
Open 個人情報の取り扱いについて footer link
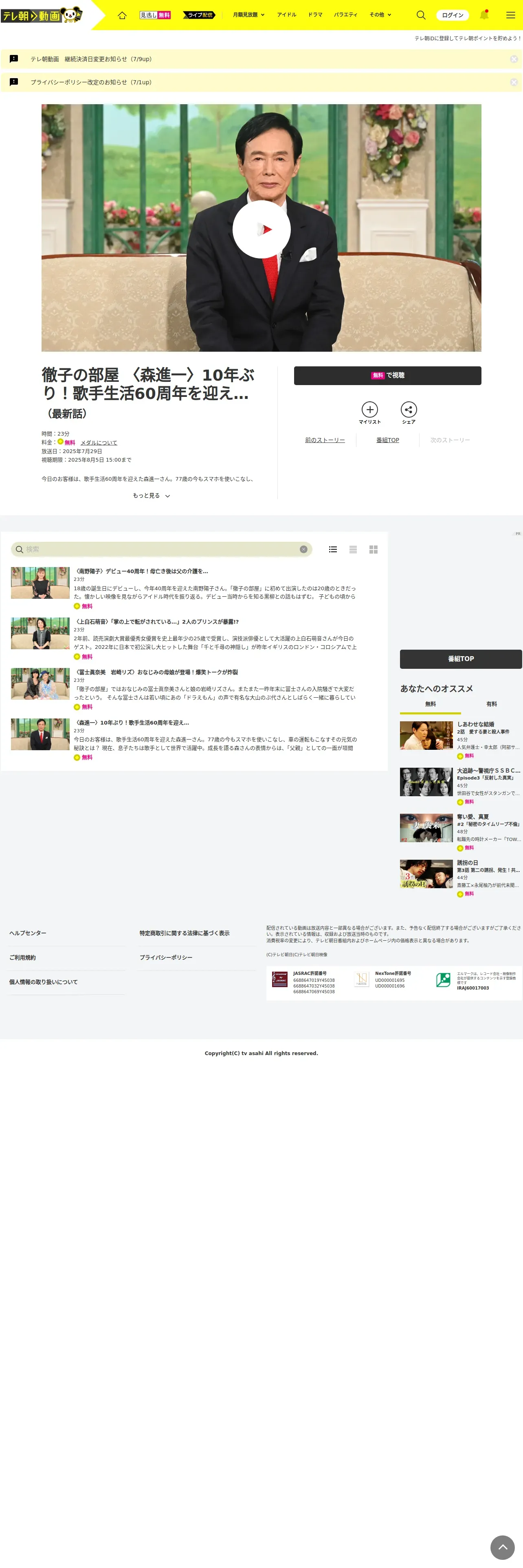point(43,982)
